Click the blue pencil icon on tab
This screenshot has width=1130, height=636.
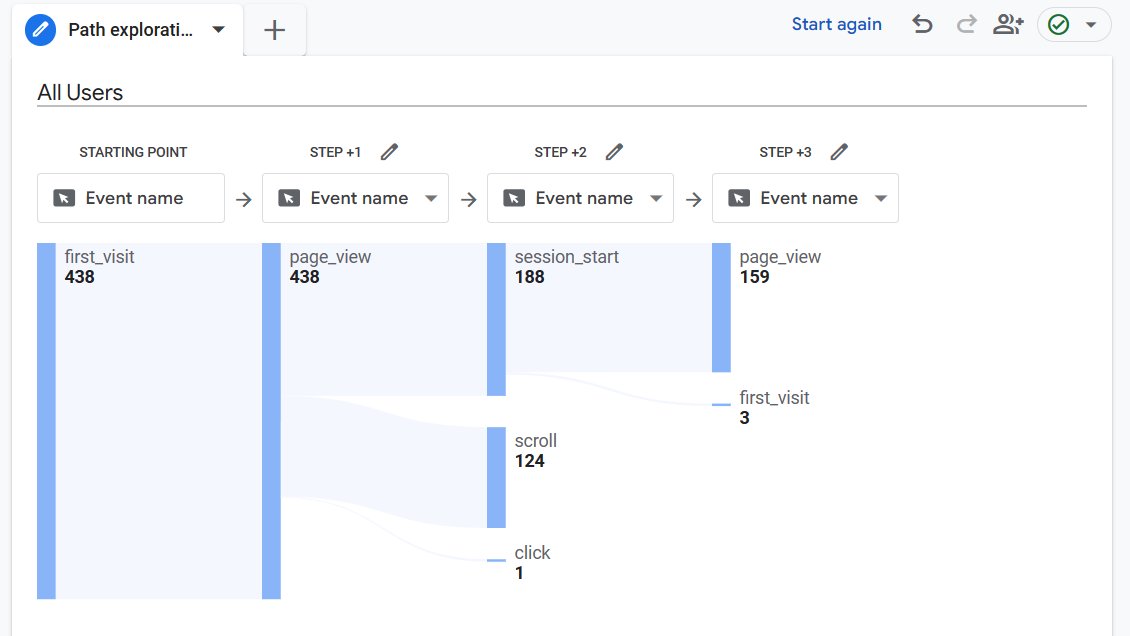pos(41,30)
